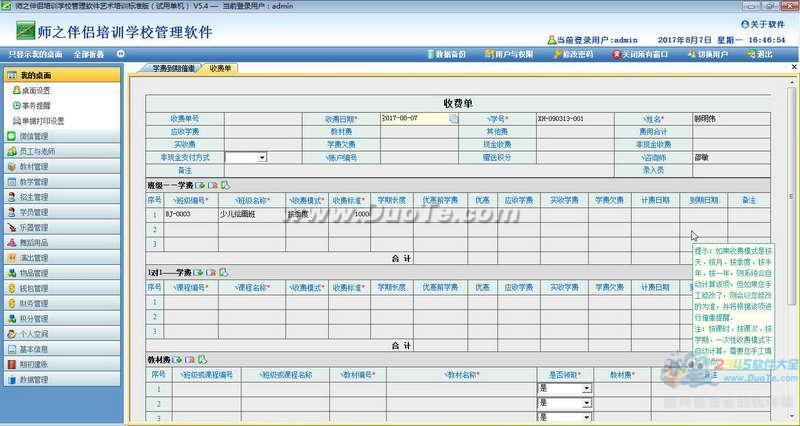
Task: Switch to the 学费到期催缴 tab
Action: point(173,68)
